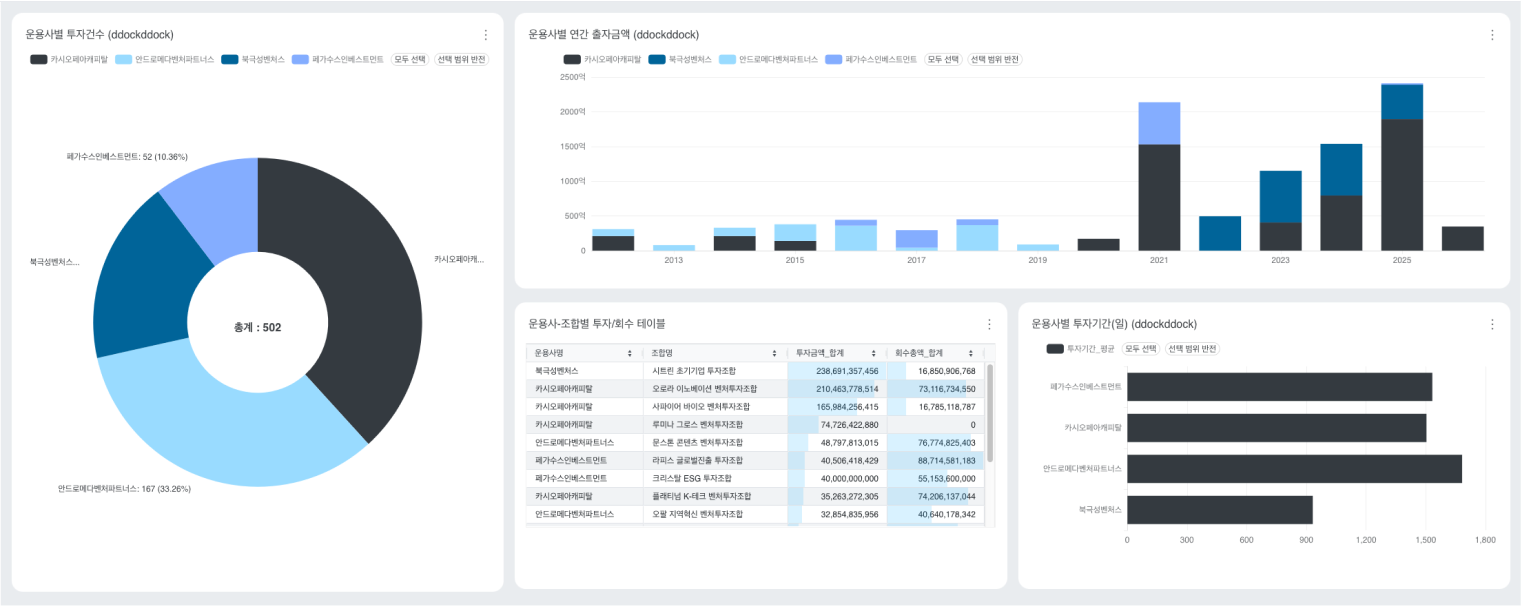Click 선택 범위 반전 in the duration chart legend
This screenshot has width=1521, height=606.
1193,349
